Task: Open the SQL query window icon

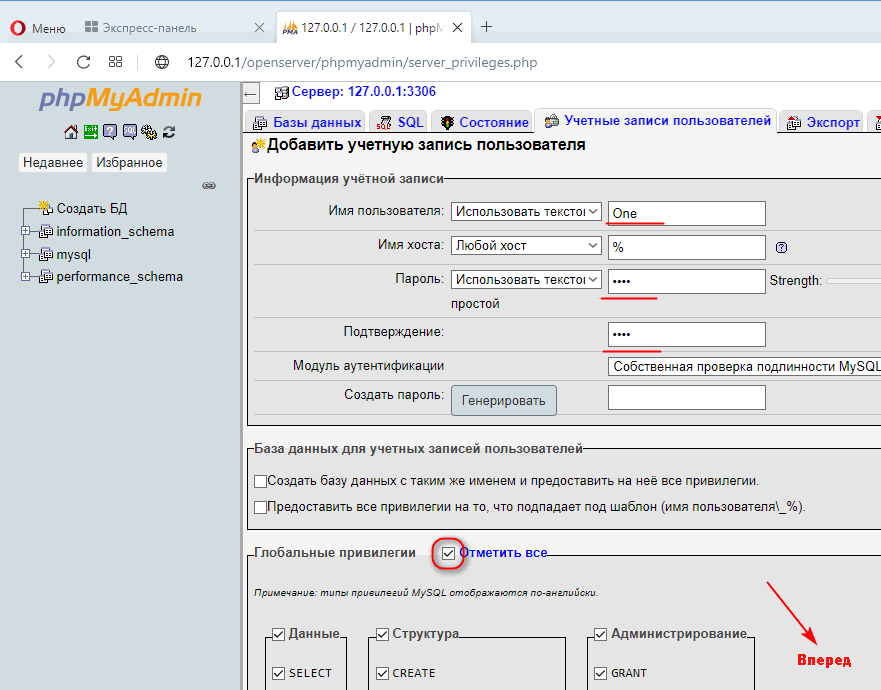Action: point(130,132)
